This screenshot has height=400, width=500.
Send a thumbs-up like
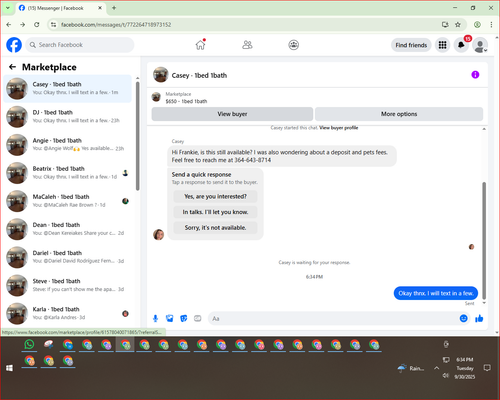click(x=479, y=318)
